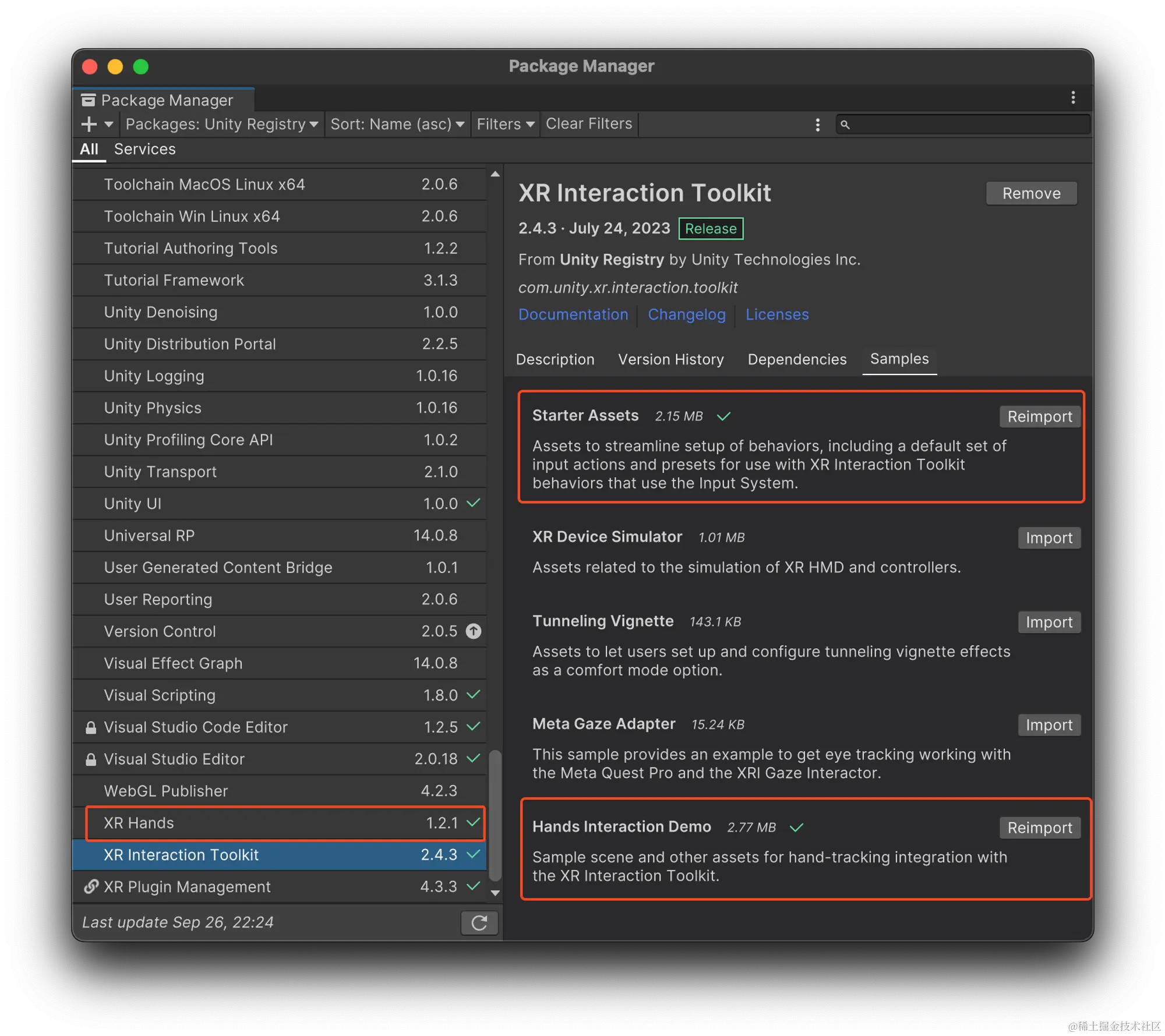Click the scroll up arrow of package list
The width and height of the screenshot is (1165, 1036).
495,174
